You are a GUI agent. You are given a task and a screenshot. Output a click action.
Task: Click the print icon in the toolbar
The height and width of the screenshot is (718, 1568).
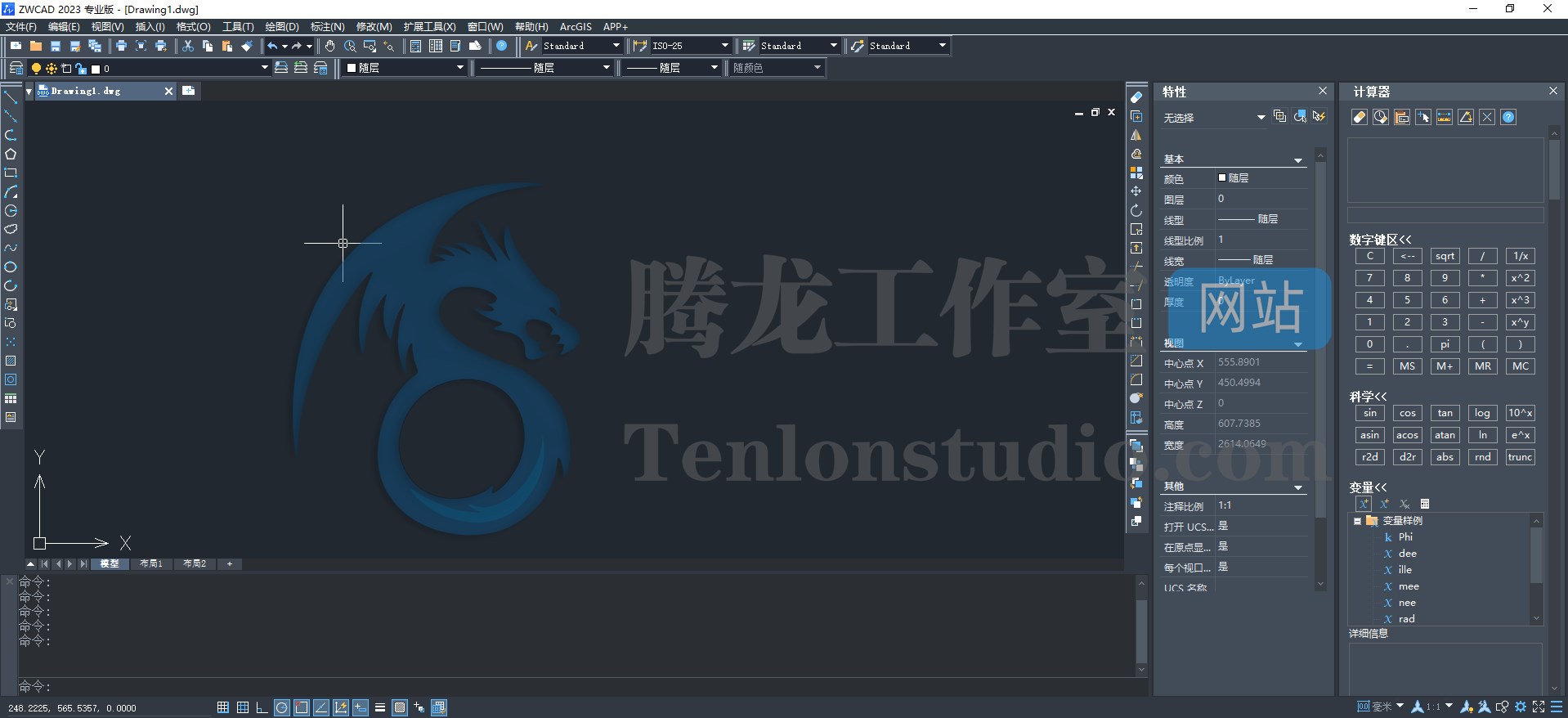[121, 46]
